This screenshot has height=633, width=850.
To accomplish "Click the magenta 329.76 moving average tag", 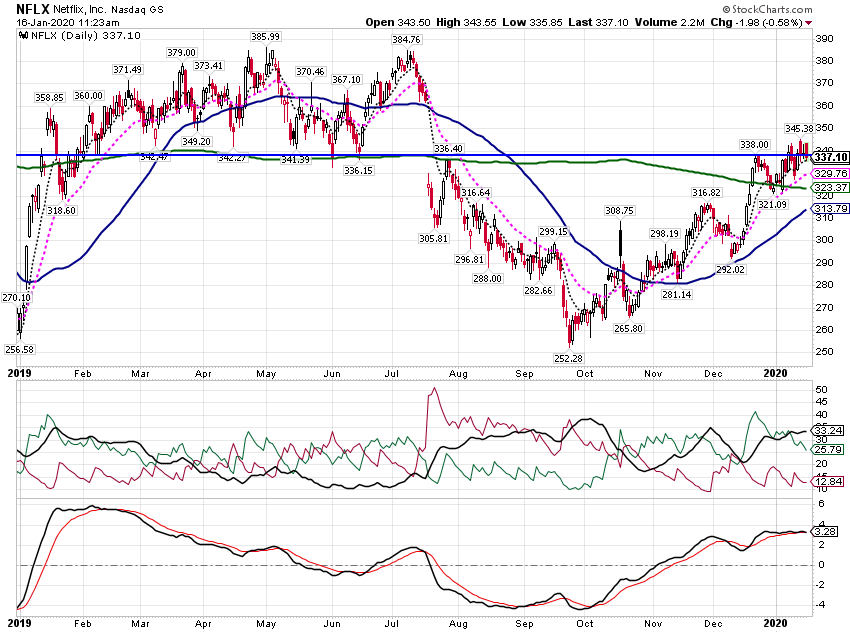I will [830, 173].
